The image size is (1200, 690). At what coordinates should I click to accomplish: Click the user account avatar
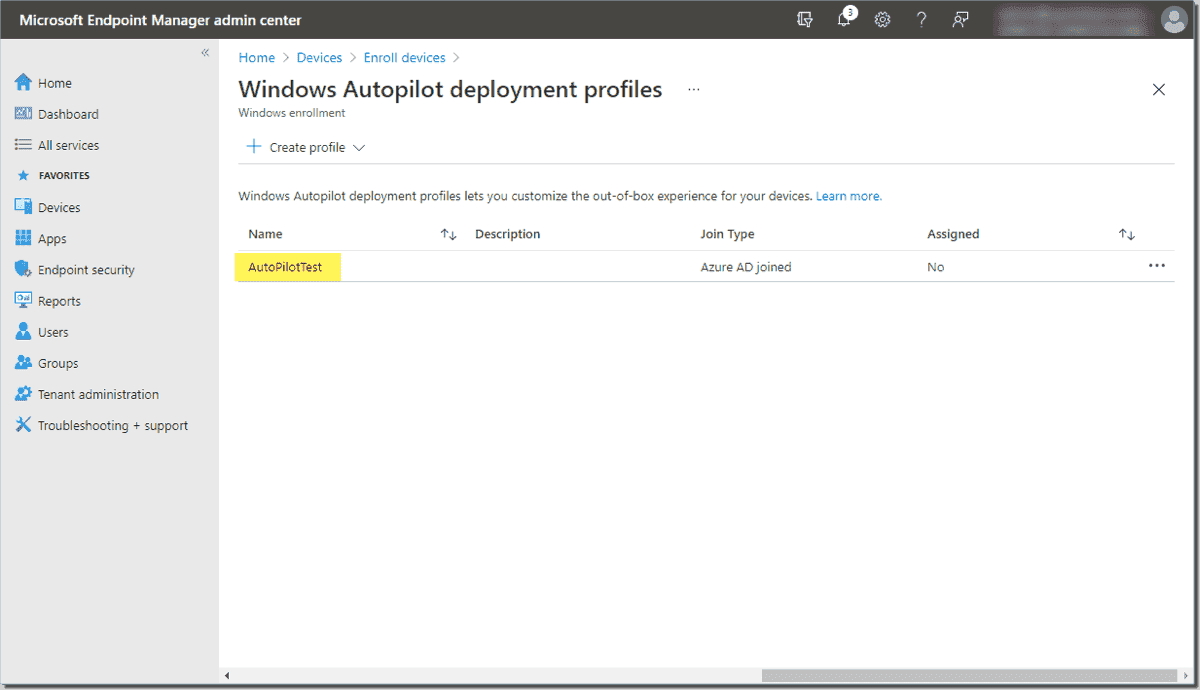1173,20
